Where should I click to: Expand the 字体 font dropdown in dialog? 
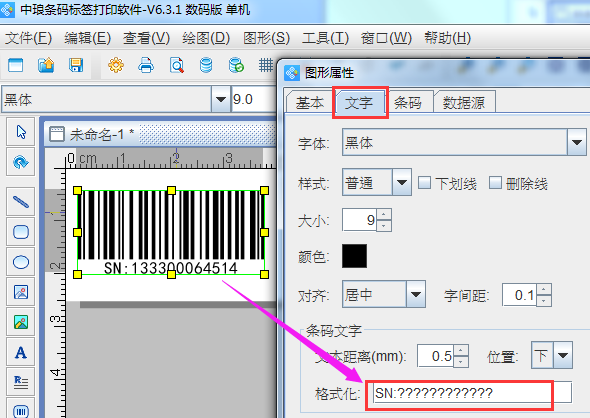(x=577, y=142)
